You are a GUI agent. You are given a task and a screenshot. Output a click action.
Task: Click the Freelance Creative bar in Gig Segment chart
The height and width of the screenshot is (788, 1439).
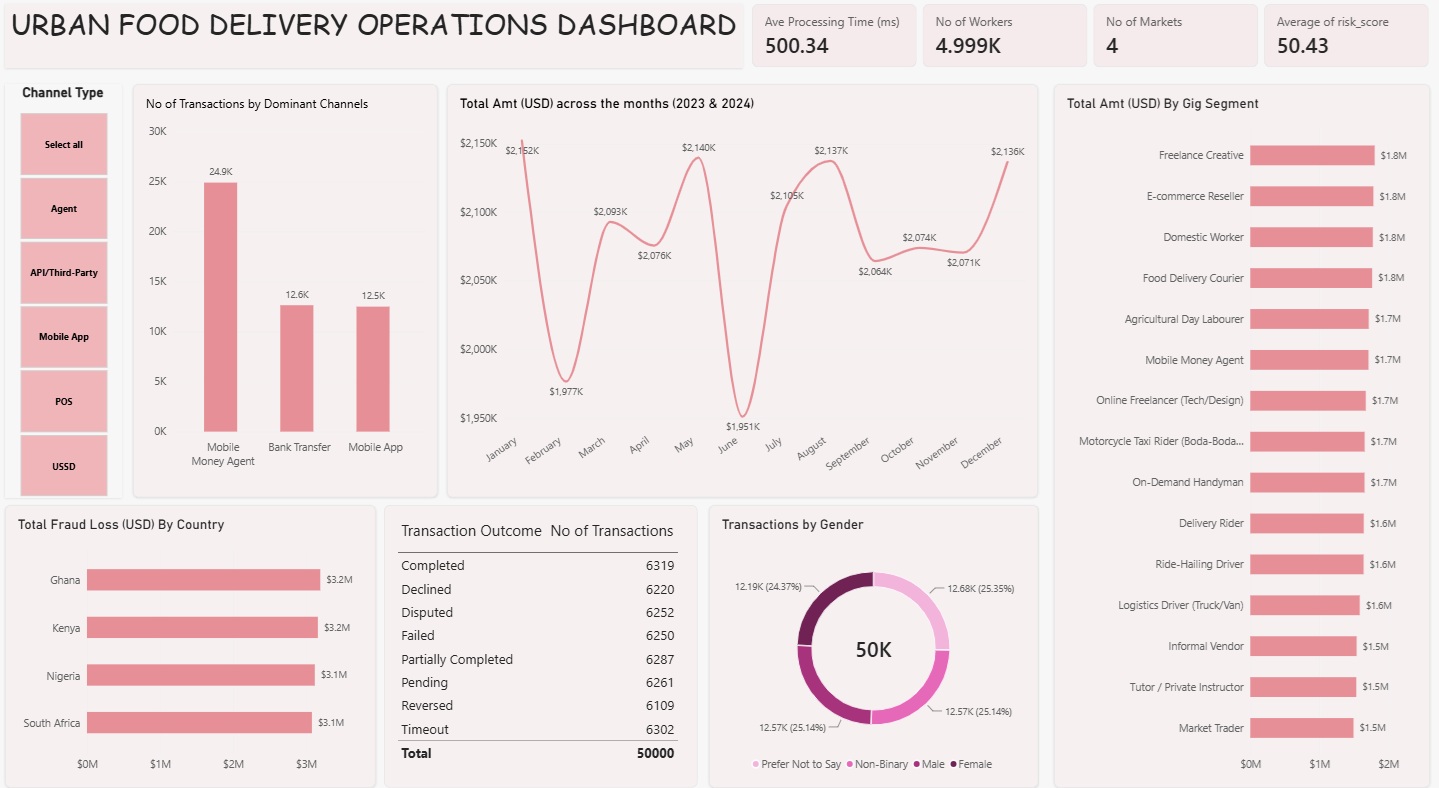click(1312, 155)
